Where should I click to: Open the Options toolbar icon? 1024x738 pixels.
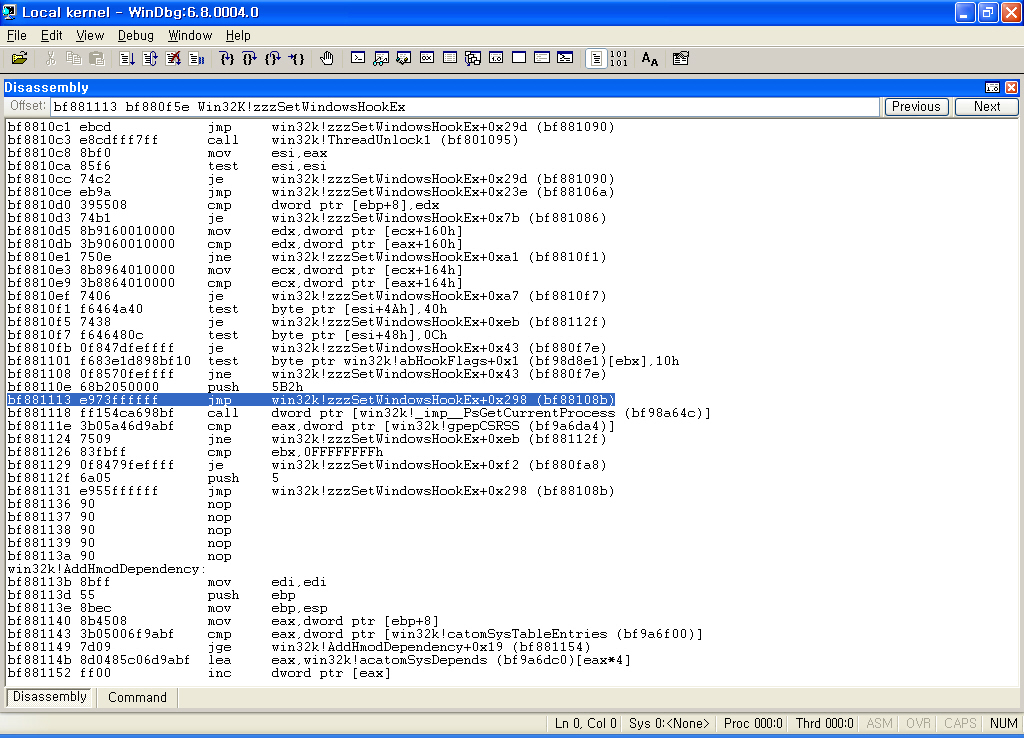(x=680, y=59)
